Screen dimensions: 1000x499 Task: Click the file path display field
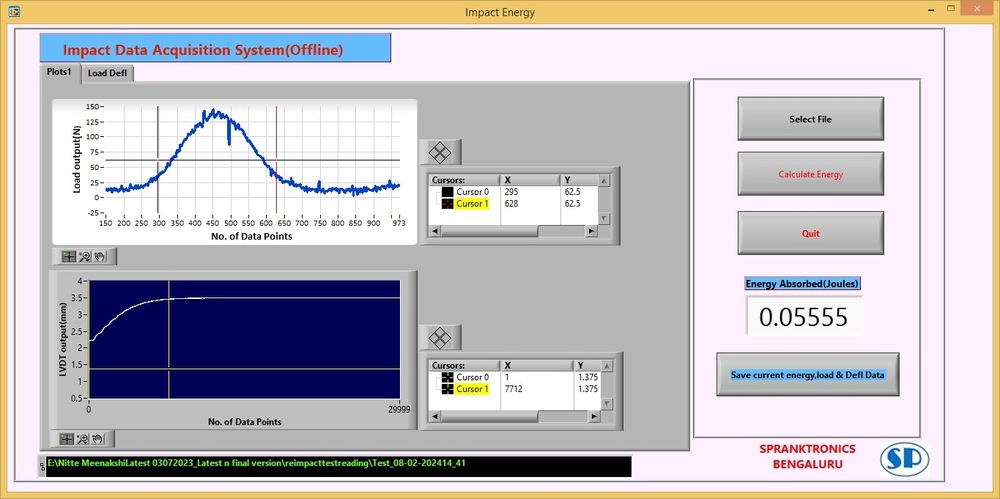(338, 466)
